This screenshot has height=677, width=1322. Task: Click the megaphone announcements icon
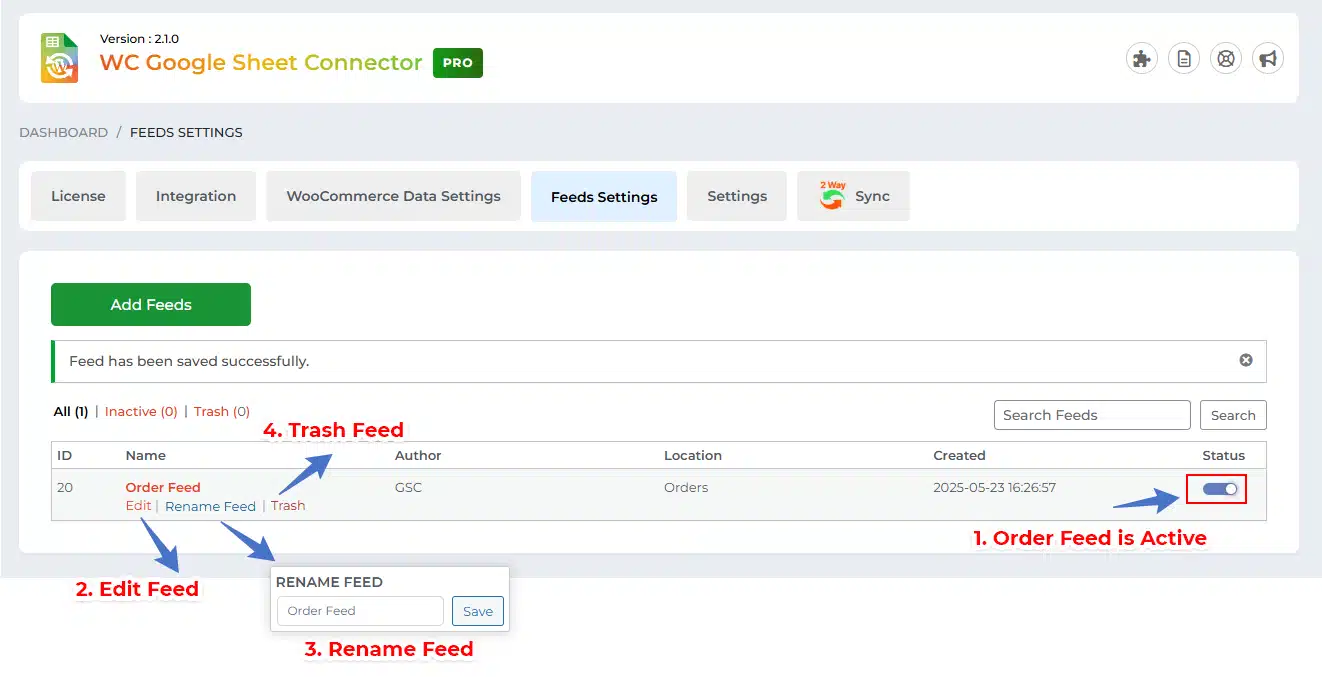click(x=1268, y=59)
